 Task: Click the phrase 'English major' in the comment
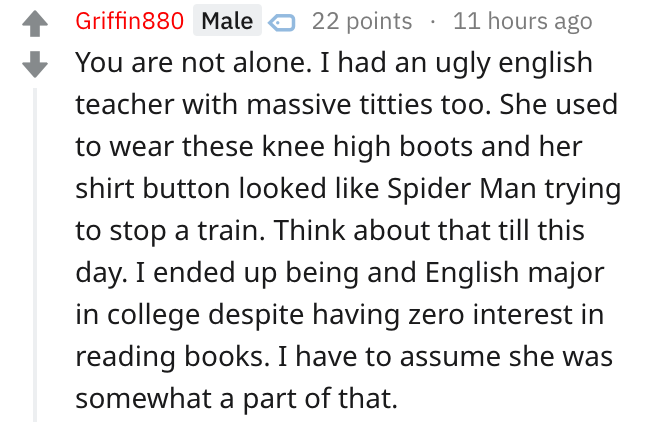515,273
